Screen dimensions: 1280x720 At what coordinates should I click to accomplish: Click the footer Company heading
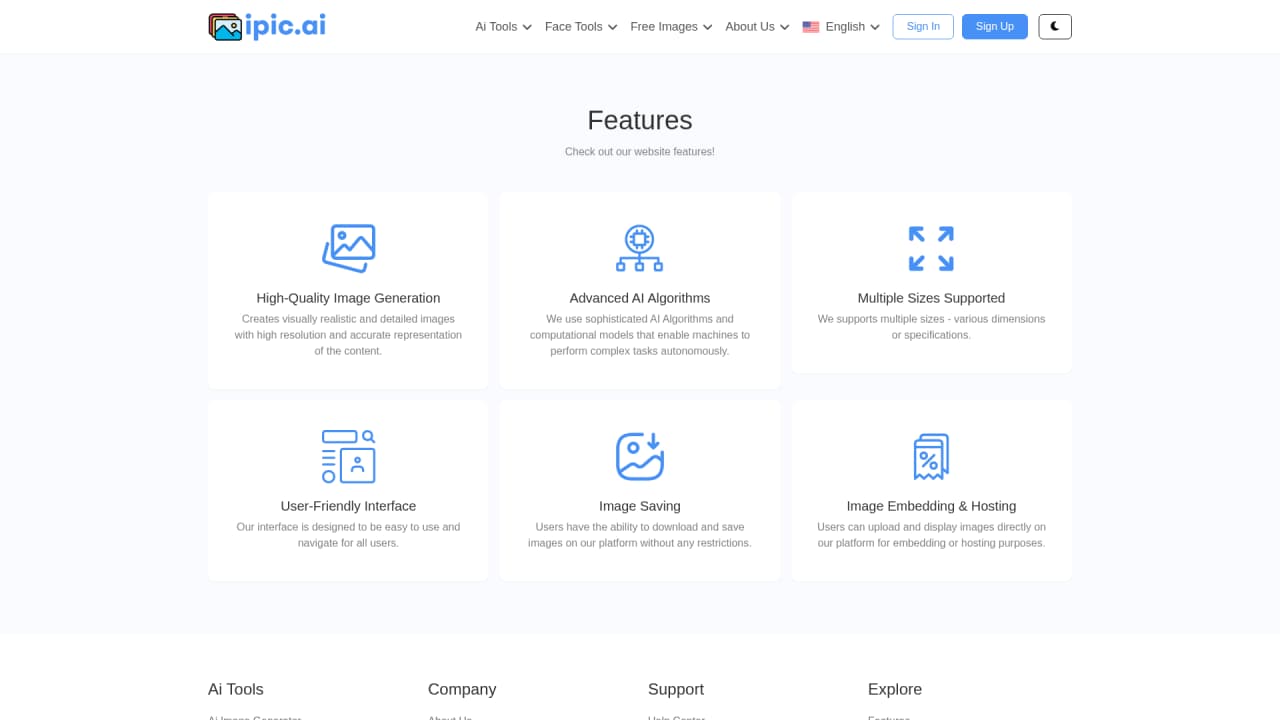[462, 689]
